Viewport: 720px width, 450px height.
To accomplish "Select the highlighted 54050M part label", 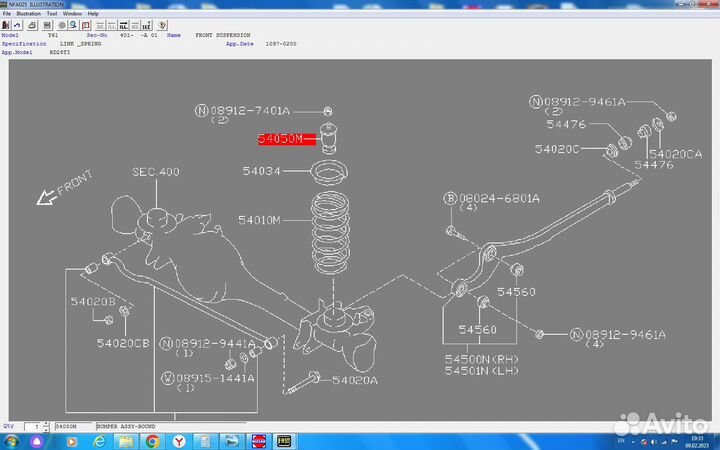I will (279, 139).
